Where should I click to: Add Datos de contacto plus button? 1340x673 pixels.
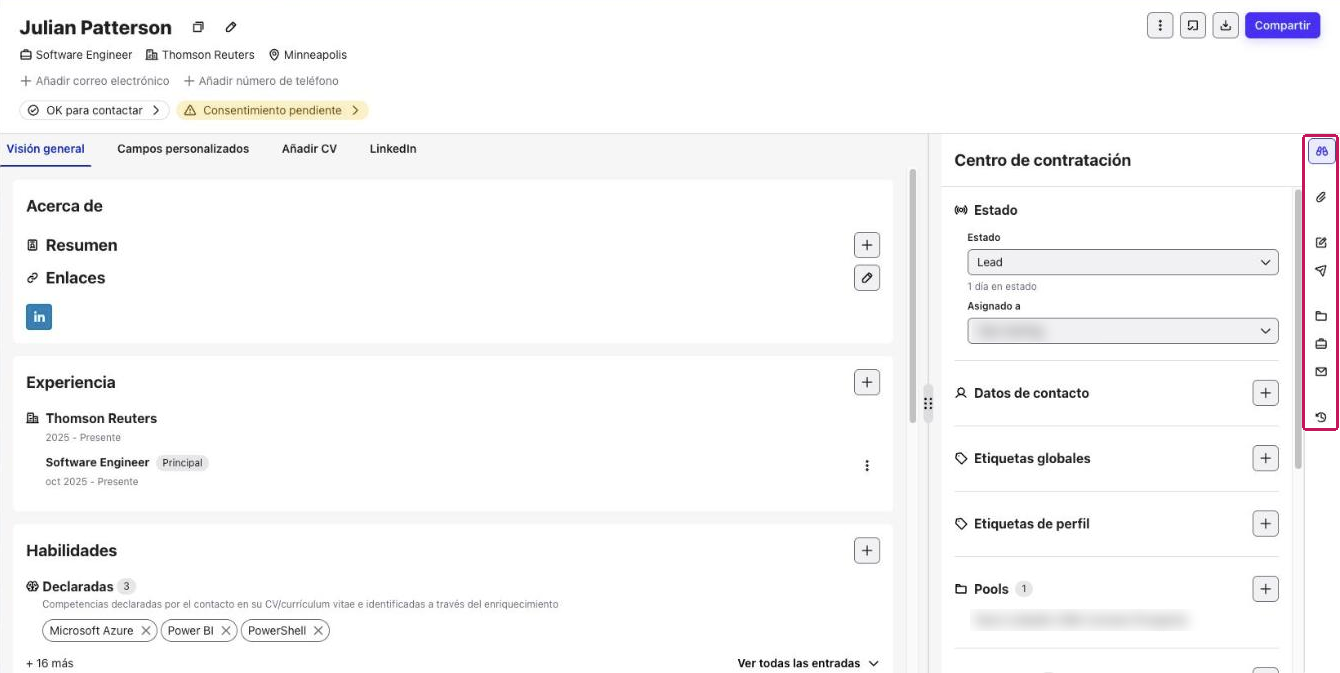pyautogui.click(x=1266, y=393)
